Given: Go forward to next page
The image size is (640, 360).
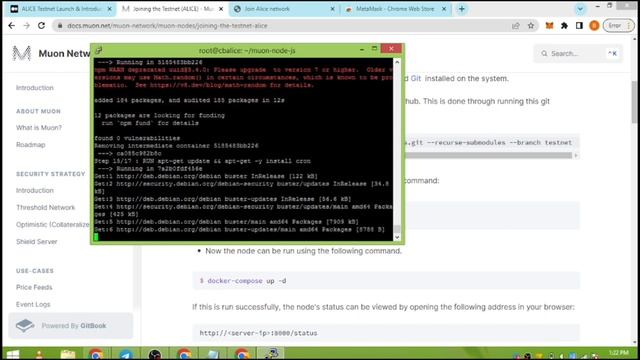Looking at the screenshot, I should (27, 26).
